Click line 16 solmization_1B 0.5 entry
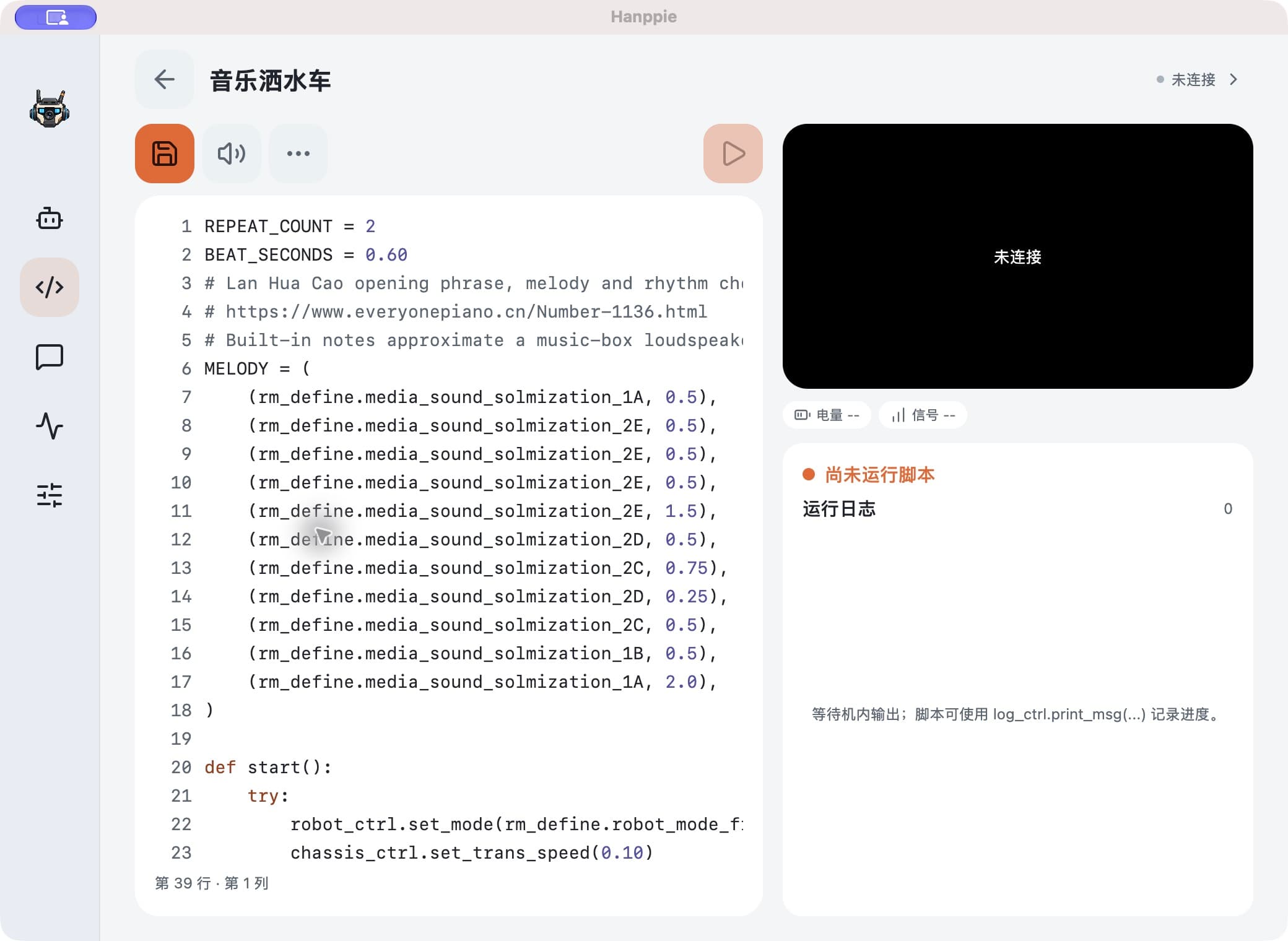The width and height of the screenshot is (1288, 941). tap(482, 654)
